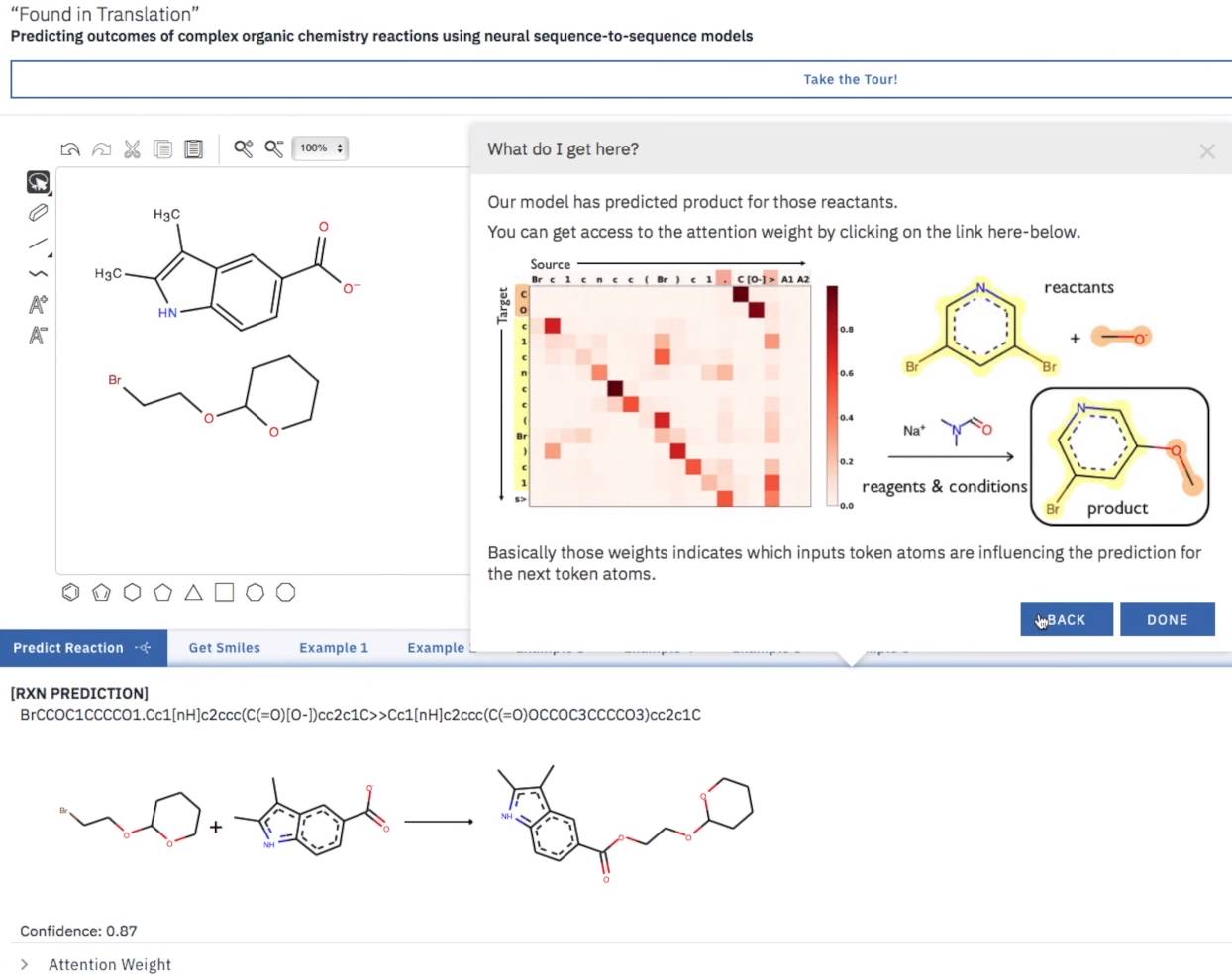This screenshot has height=980, width=1232.
Task: Select the cyclopropane triangle template
Action: tap(194, 592)
